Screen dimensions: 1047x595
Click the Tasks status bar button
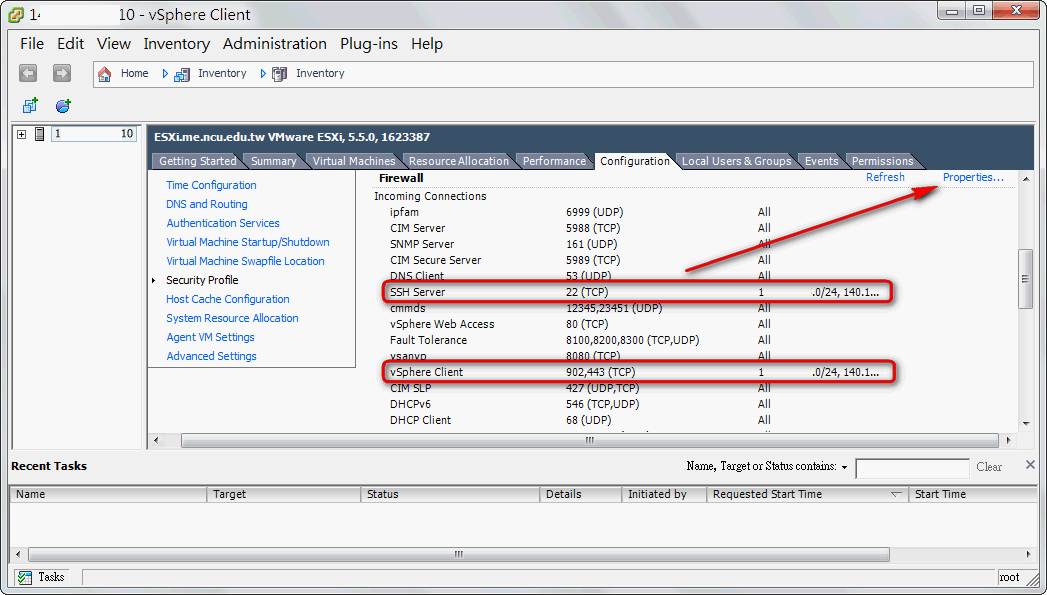41,577
